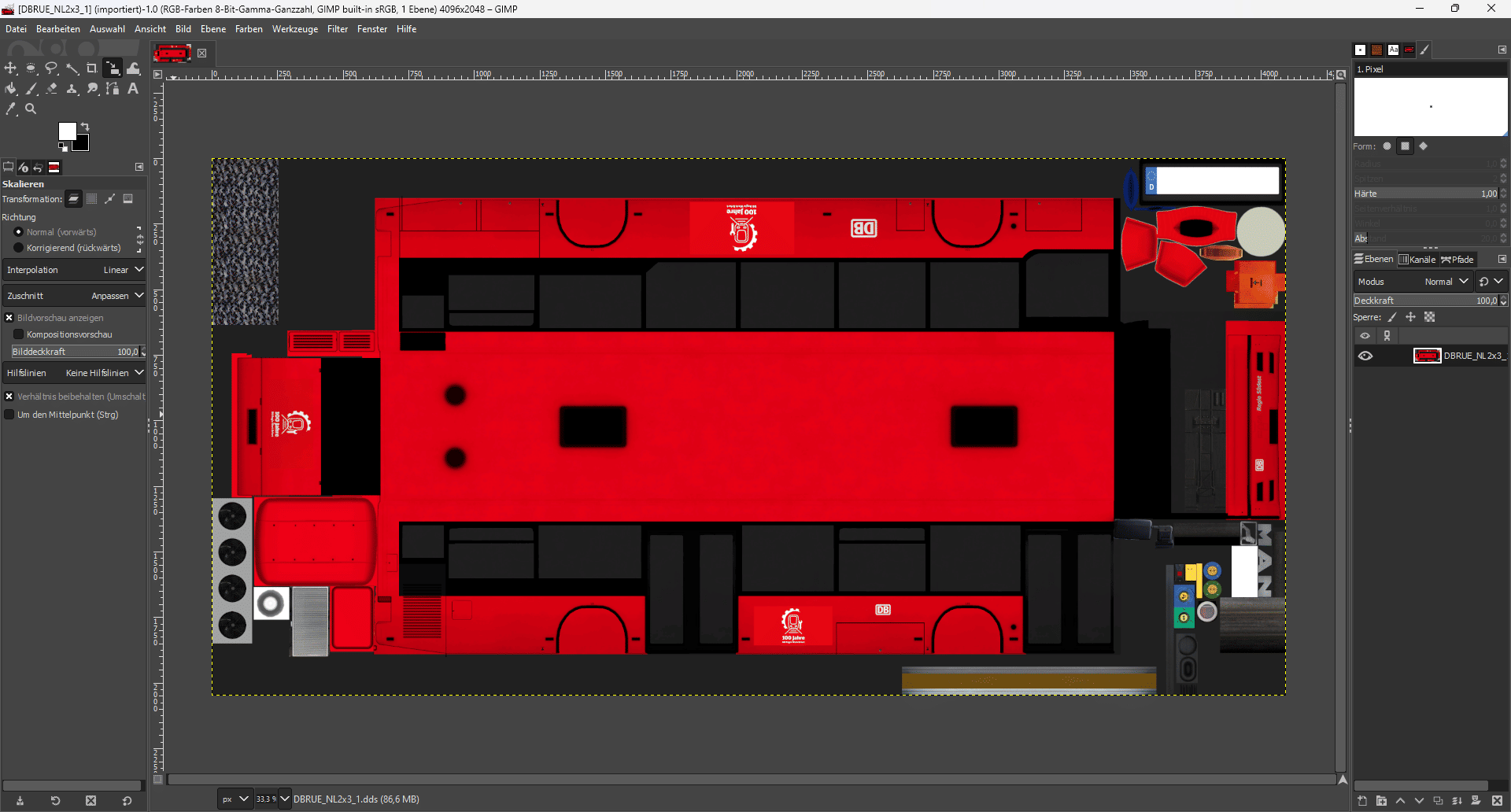Select the Text tool
The image size is (1511, 812).
(x=133, y=89)
